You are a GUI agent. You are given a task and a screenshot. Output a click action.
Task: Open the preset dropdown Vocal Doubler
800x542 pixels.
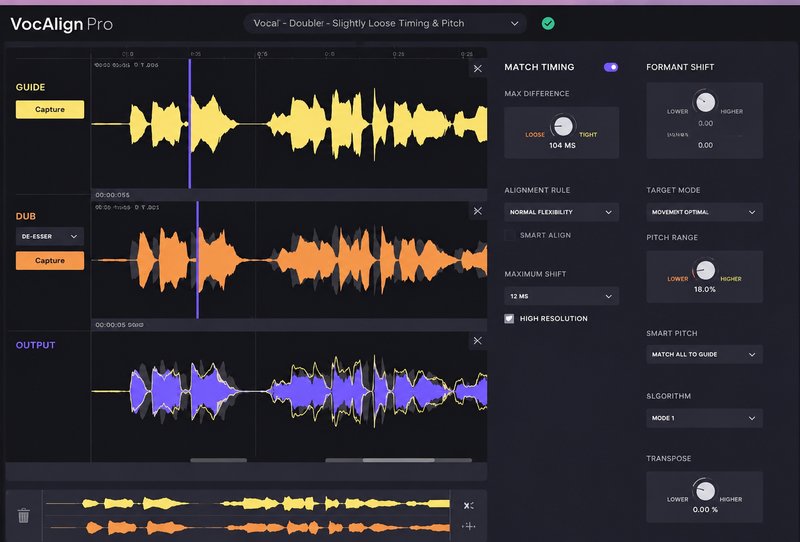[385, 23]
